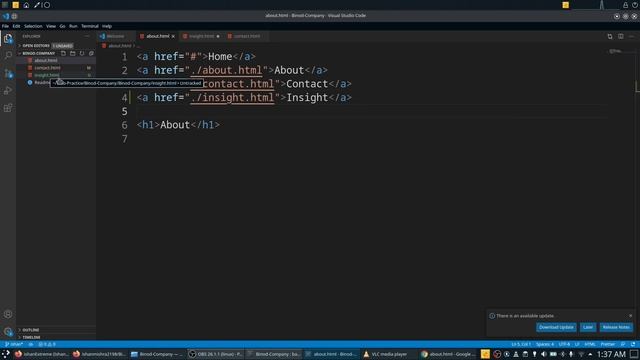Open the Explorer panel more actions menu
The image size is (640, 360).
click(x=87, y=36)
